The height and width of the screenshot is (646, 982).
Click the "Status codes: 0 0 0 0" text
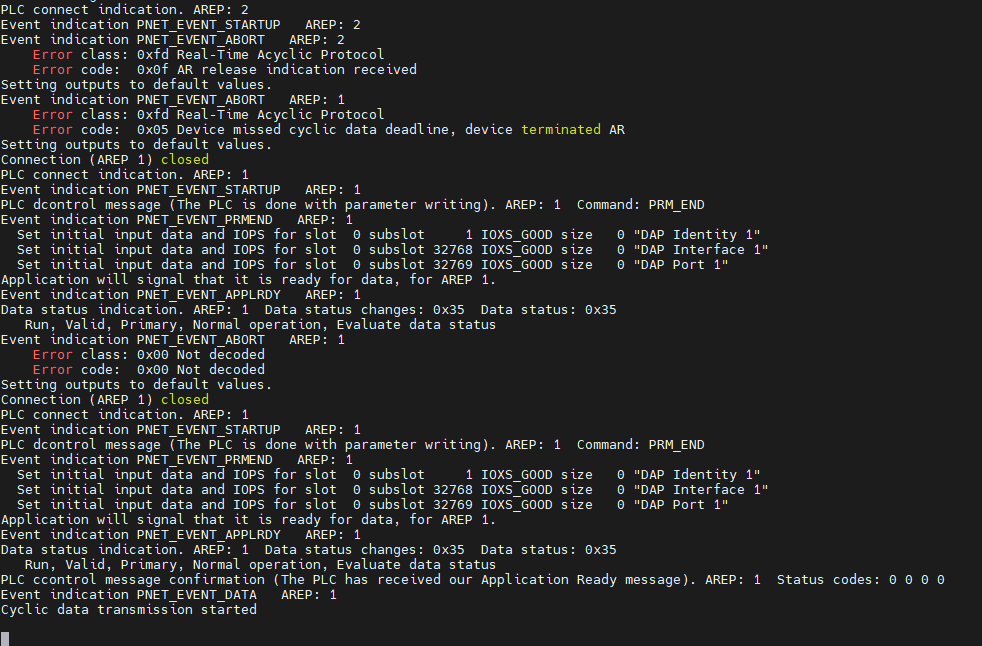pyautogui.click(x=860, y=579)
